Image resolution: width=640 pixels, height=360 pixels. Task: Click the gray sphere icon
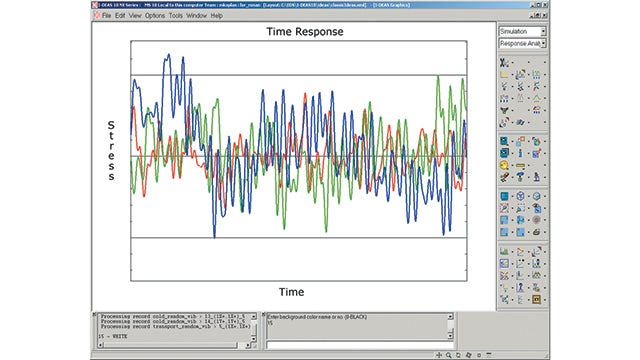pyautogui.click(x=536, y=220)
